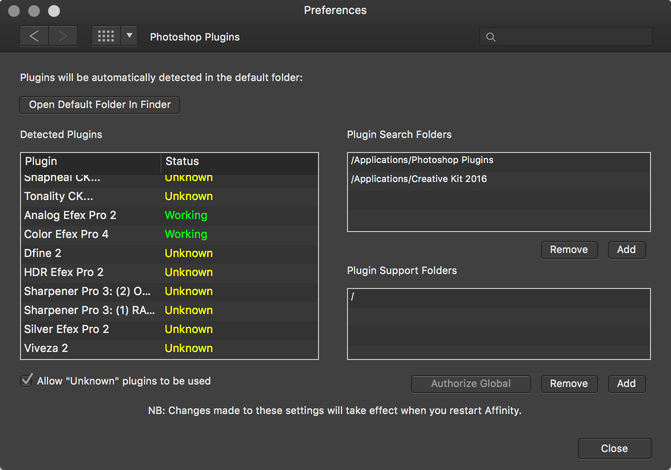Click Unknown status of Viveza 2
The width and height of the screenshot is (671, 470).
(x=189, y=348)
